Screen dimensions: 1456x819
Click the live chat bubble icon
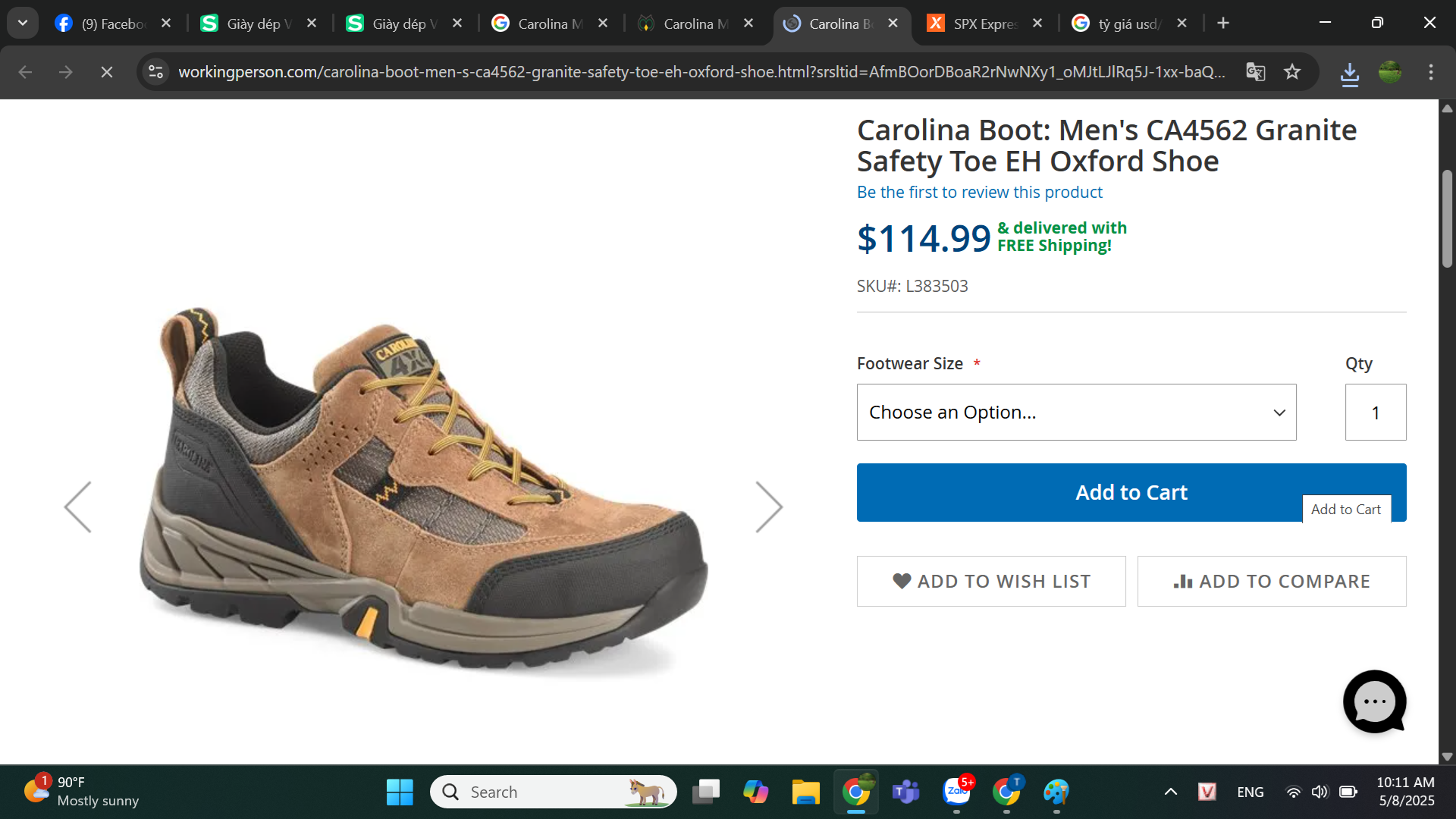[1373, 701]
